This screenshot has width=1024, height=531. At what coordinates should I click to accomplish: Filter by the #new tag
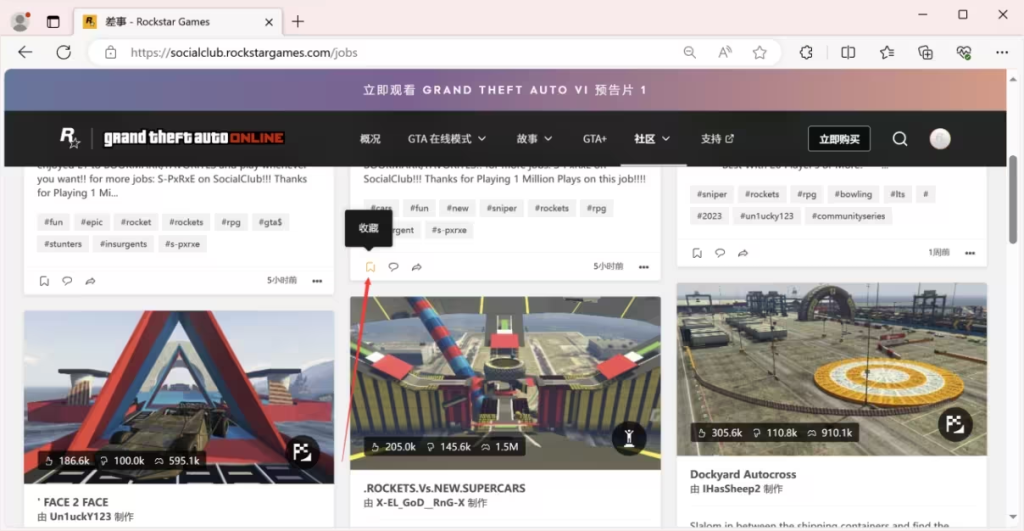point(457,208)
